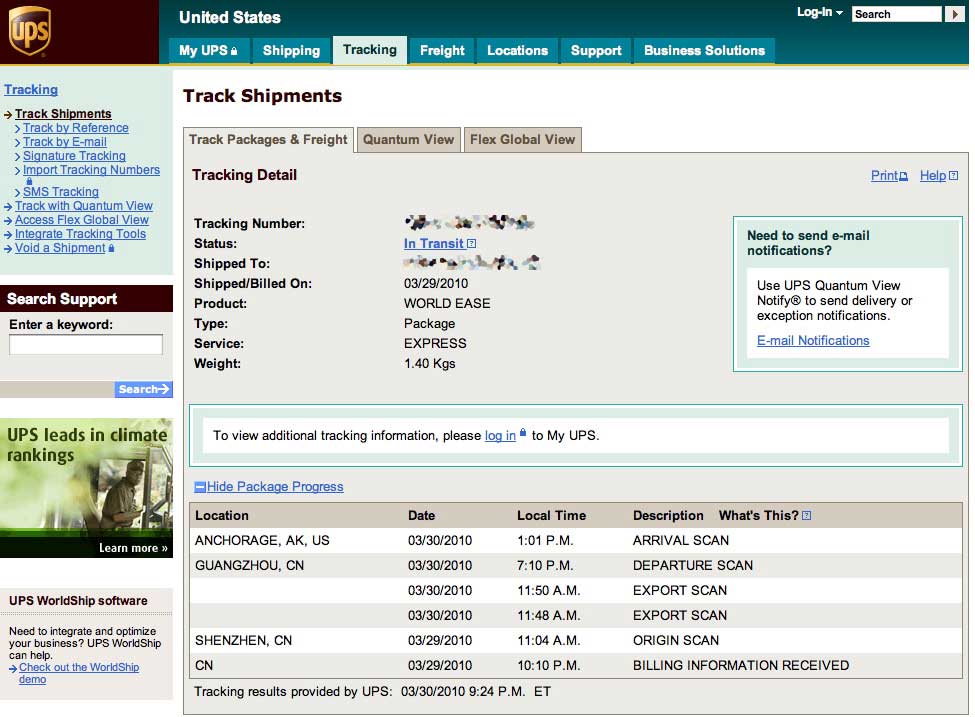Click the UPS WorldShip software heading
Image resolution: width=975 pixels, height=717 pixels.
pos(78,601)
